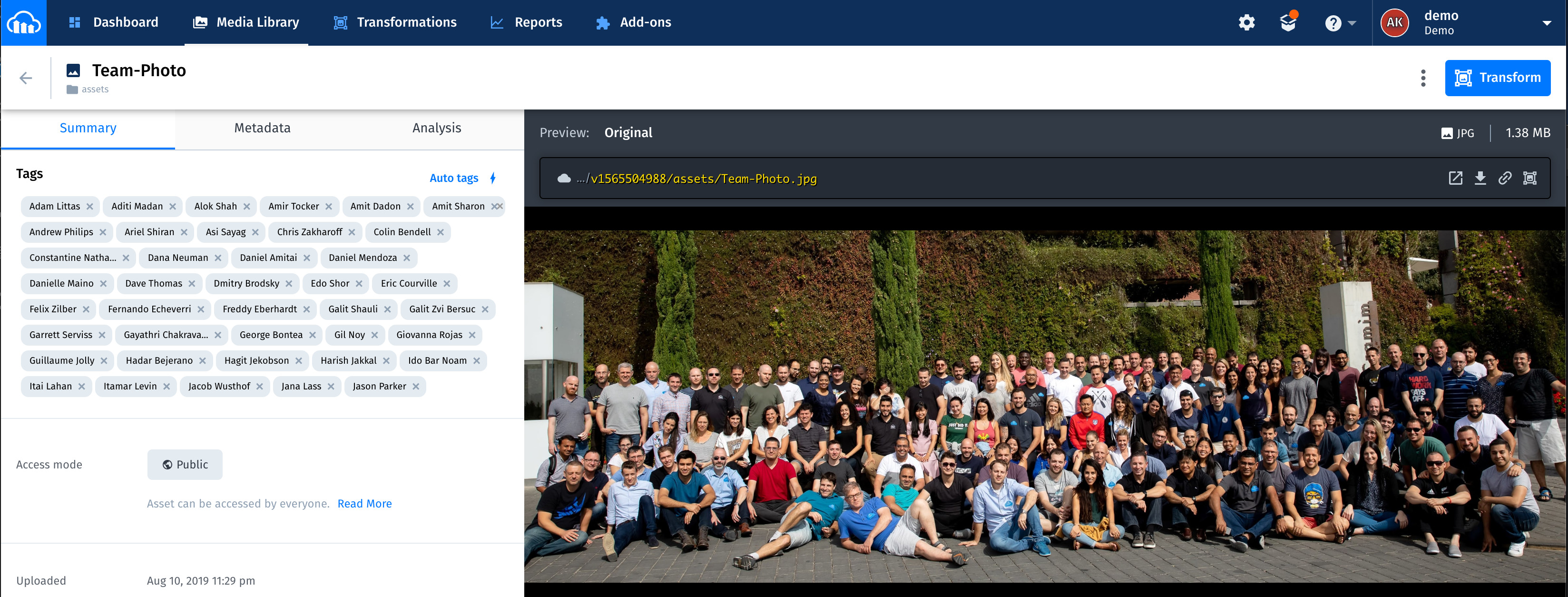Click the Cloudinary cloud logo
Image resolution: width=1568 pixels, height=597 pixels.
24,22
